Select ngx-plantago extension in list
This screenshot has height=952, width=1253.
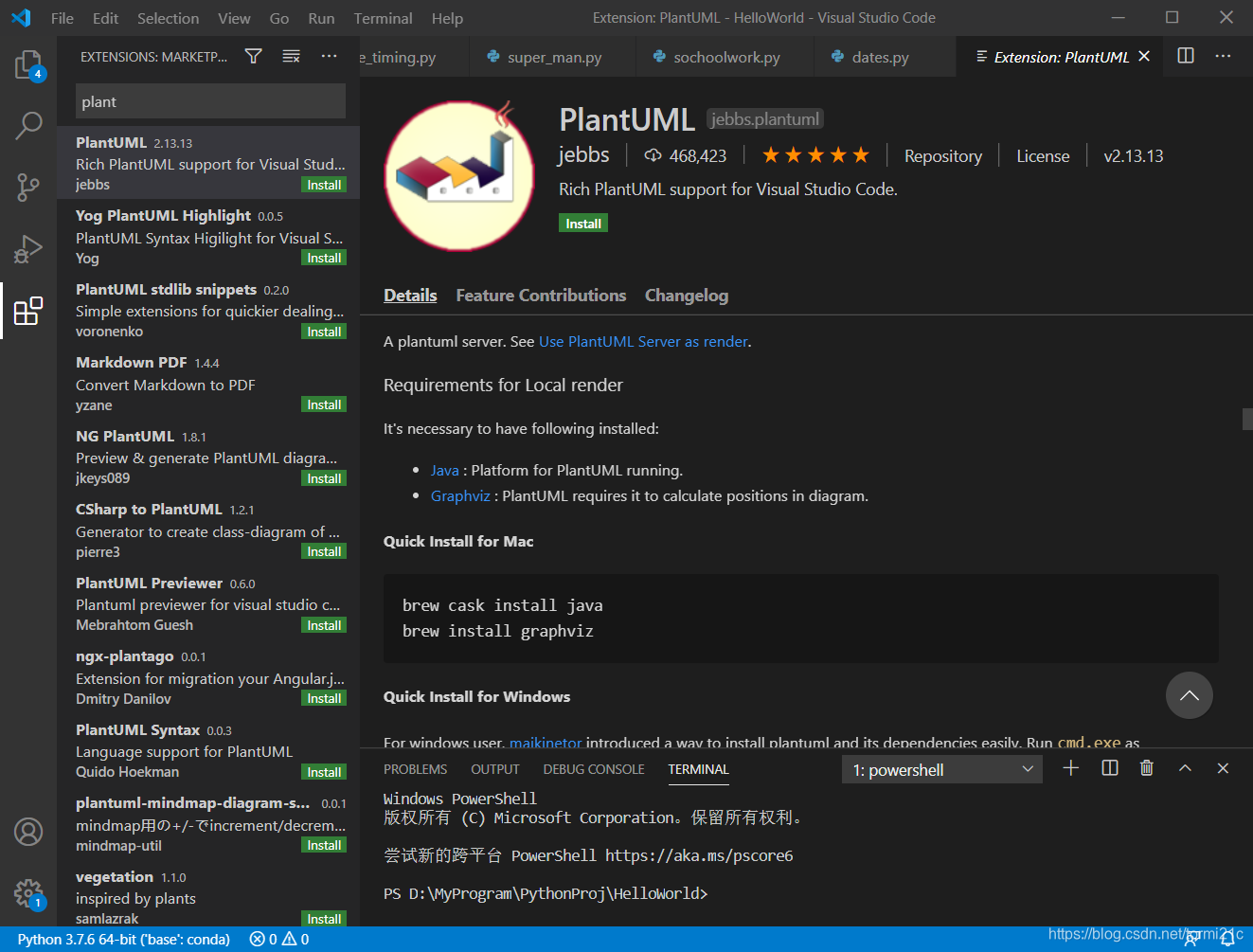208,677
